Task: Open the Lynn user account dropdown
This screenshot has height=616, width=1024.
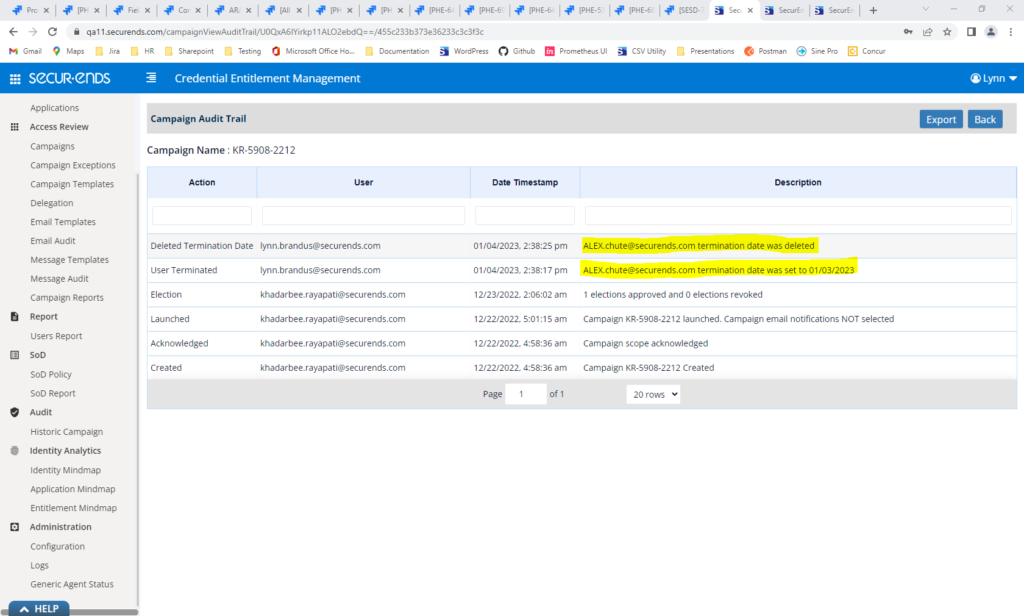Action: (x=993, y=78)
